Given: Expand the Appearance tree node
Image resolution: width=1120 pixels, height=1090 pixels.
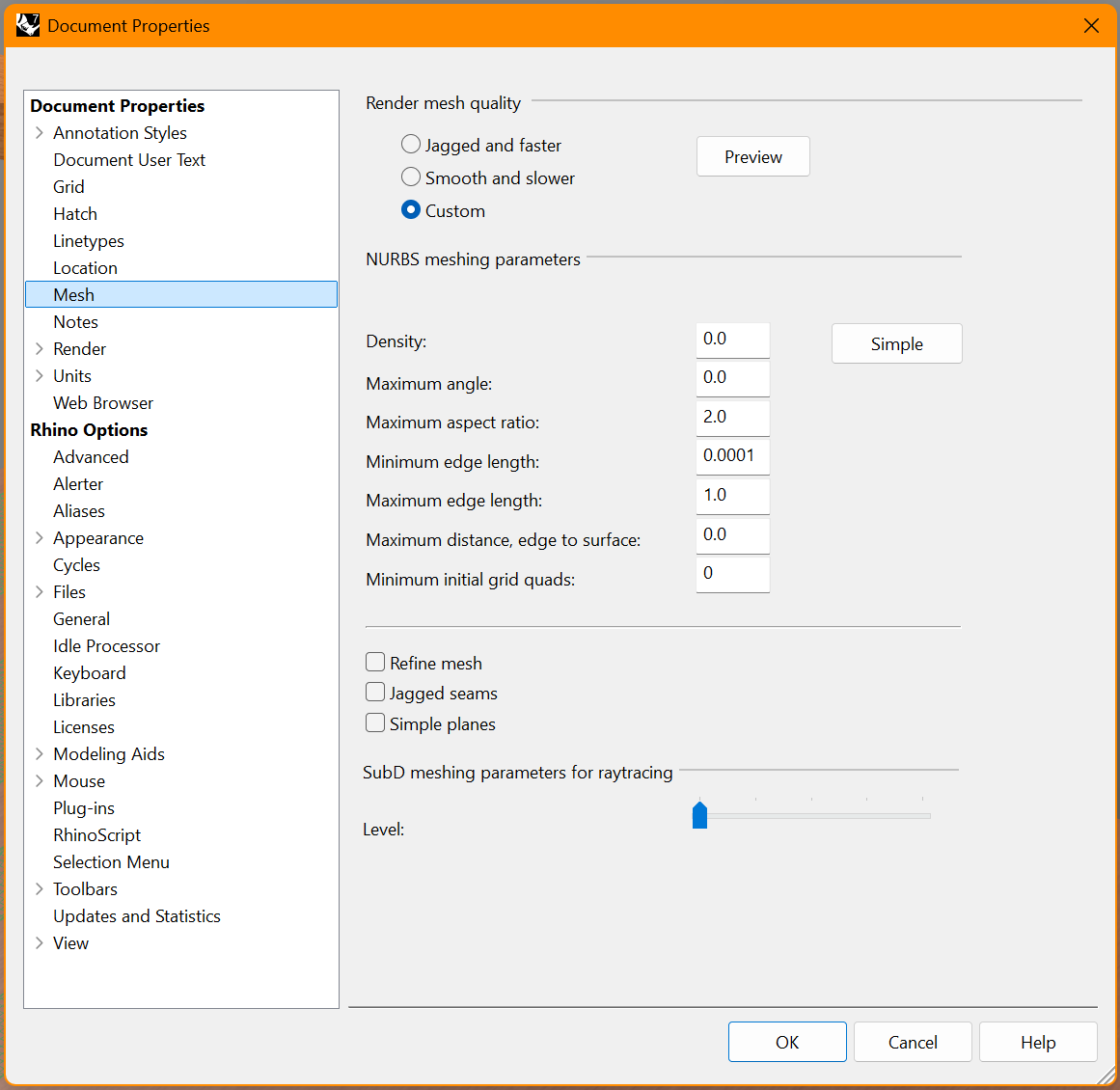Looking at the screenshot, I should 40,538.
